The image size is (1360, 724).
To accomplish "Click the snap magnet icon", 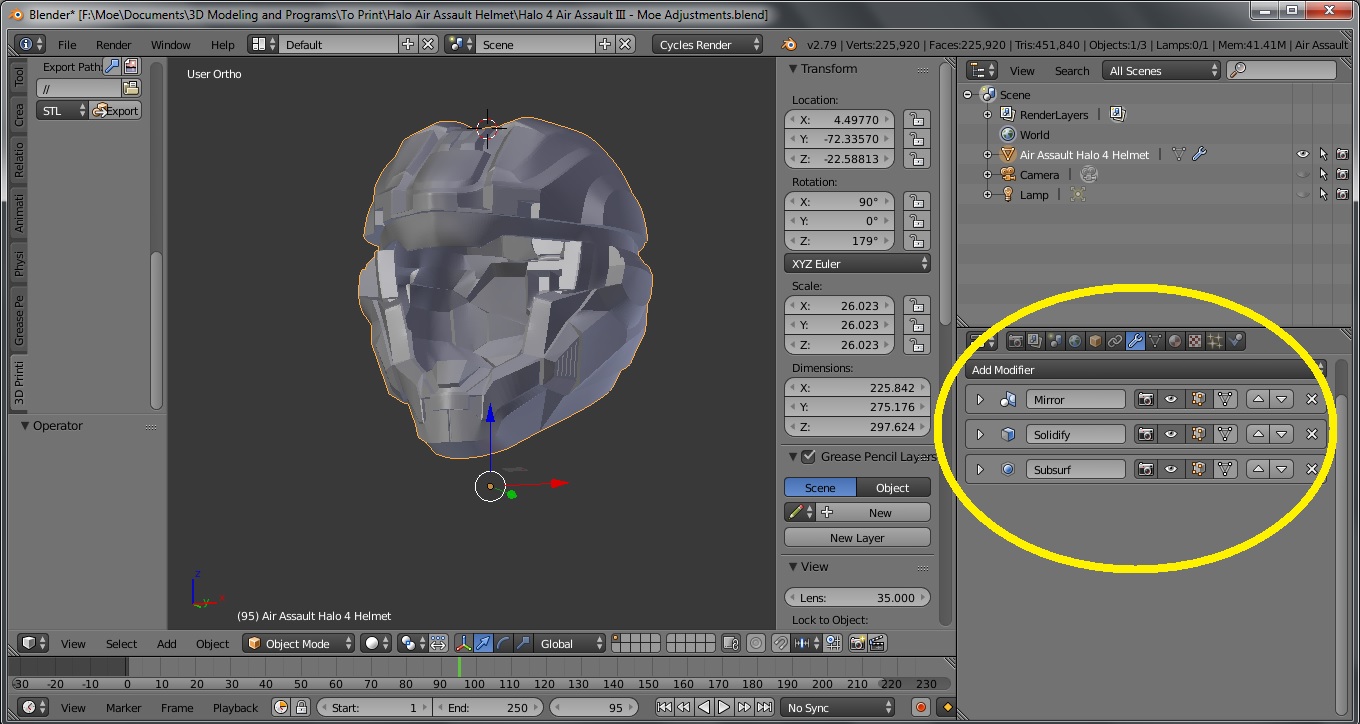I will click(781, 643).
